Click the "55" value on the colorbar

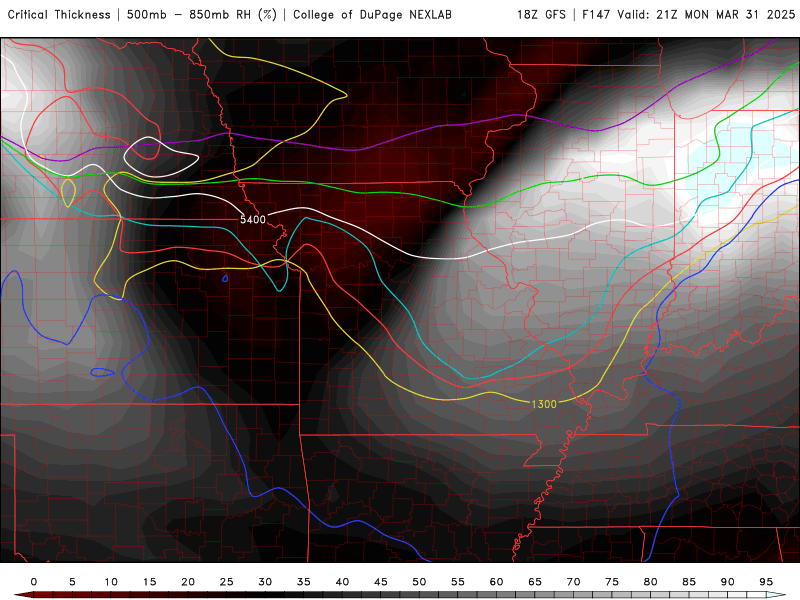click(458, 582)
